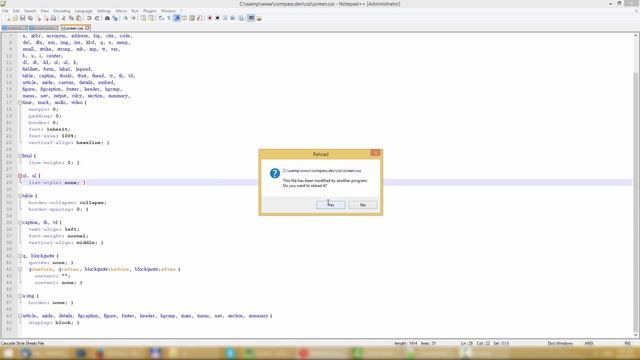Click the Close file toolbar icon
The width and height of the screenshot is (640, 360).
[x=39, y=18]
